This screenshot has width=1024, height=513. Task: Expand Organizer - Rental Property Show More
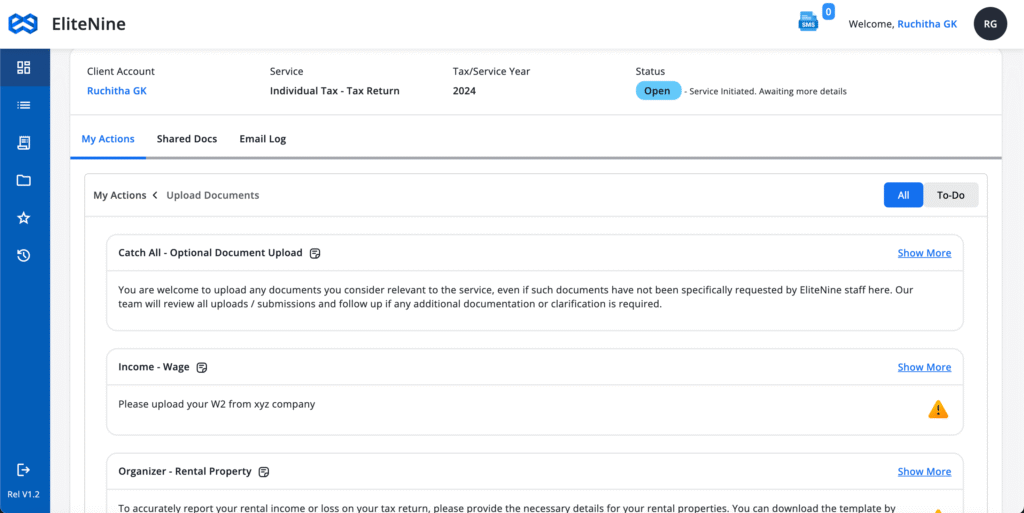[x=924, y=471]
